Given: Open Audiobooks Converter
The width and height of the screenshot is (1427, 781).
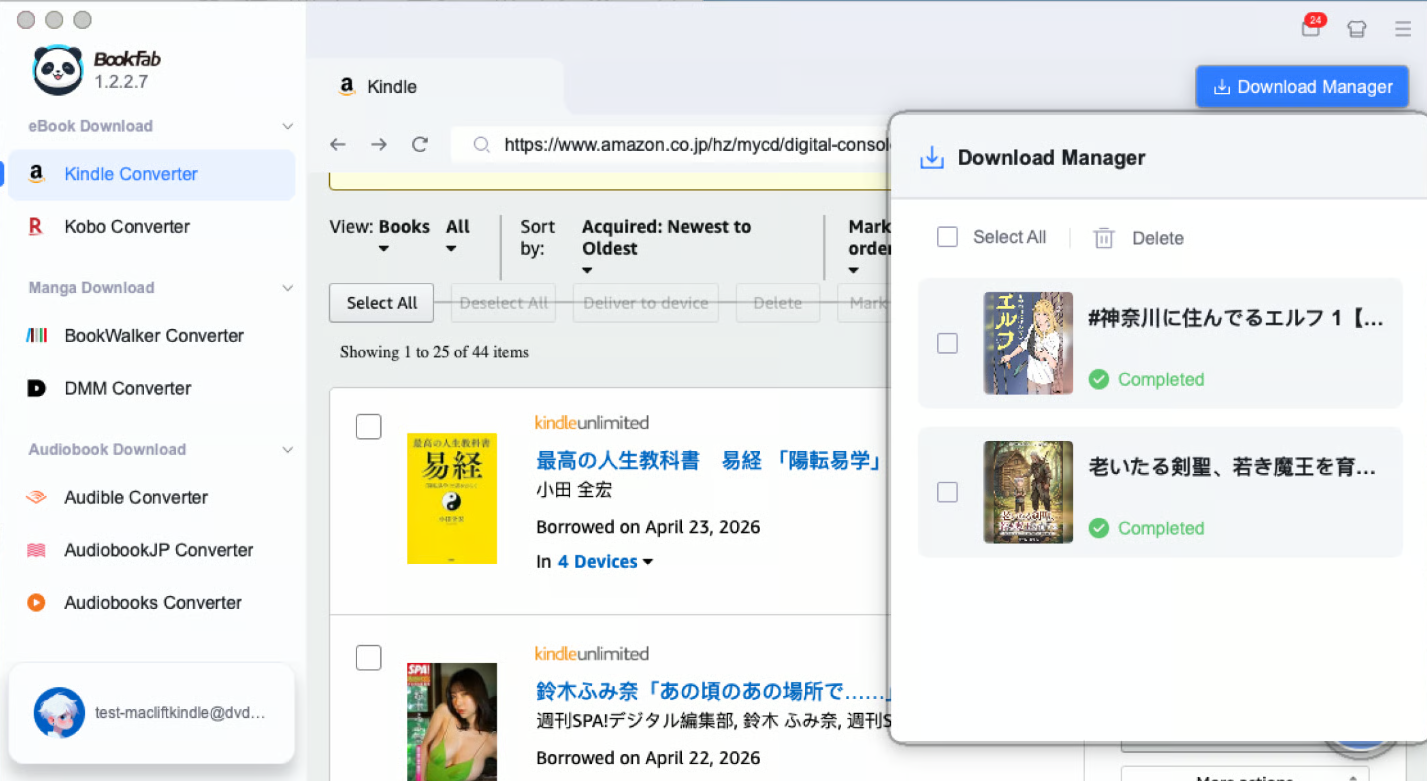Looking at the screenshot, I should (x=152, y=603).
